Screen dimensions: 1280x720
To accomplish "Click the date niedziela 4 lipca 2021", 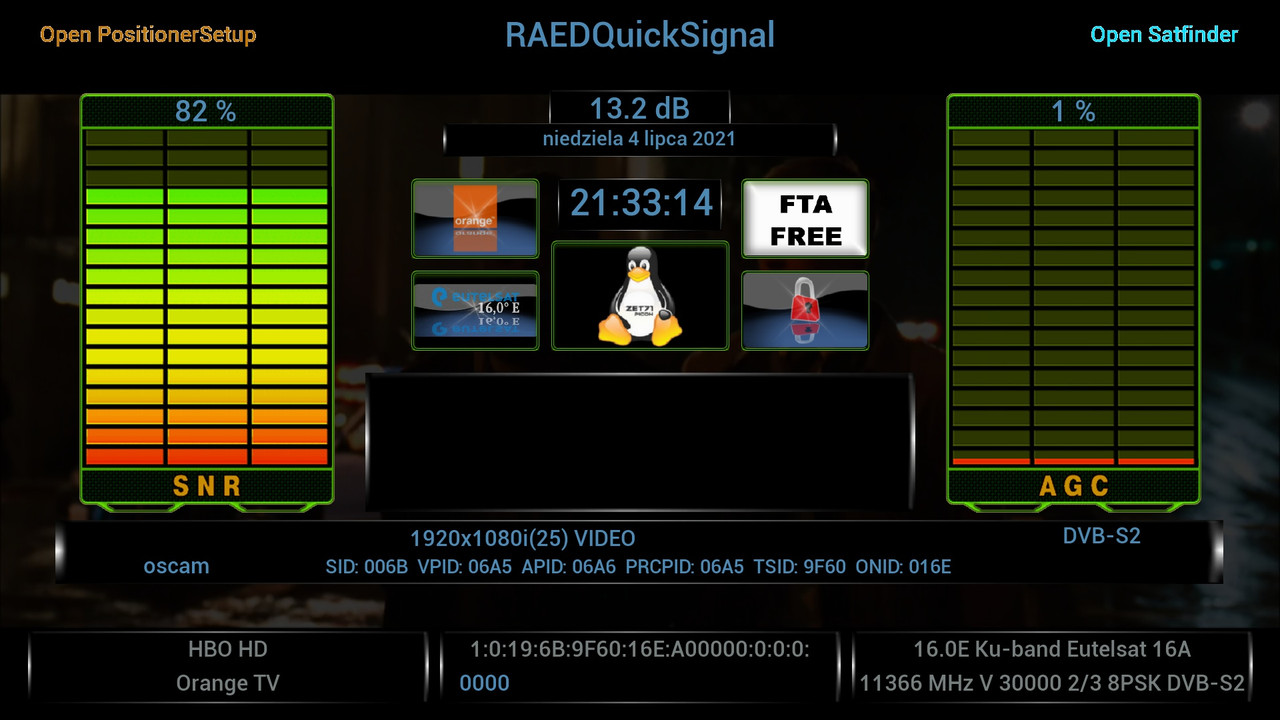I will coord(639,139).
